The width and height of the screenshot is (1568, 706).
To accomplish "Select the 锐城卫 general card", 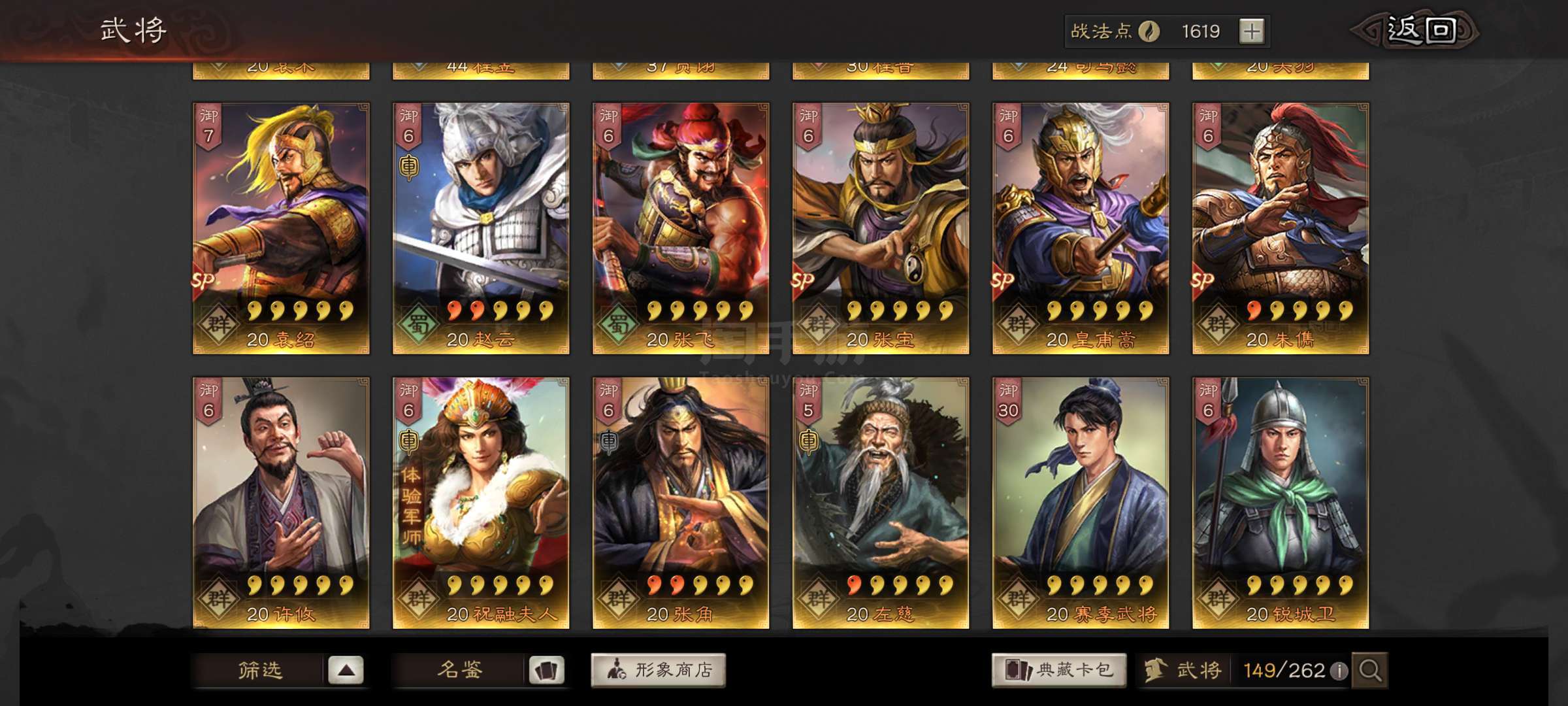I will tap(1281, 503).
